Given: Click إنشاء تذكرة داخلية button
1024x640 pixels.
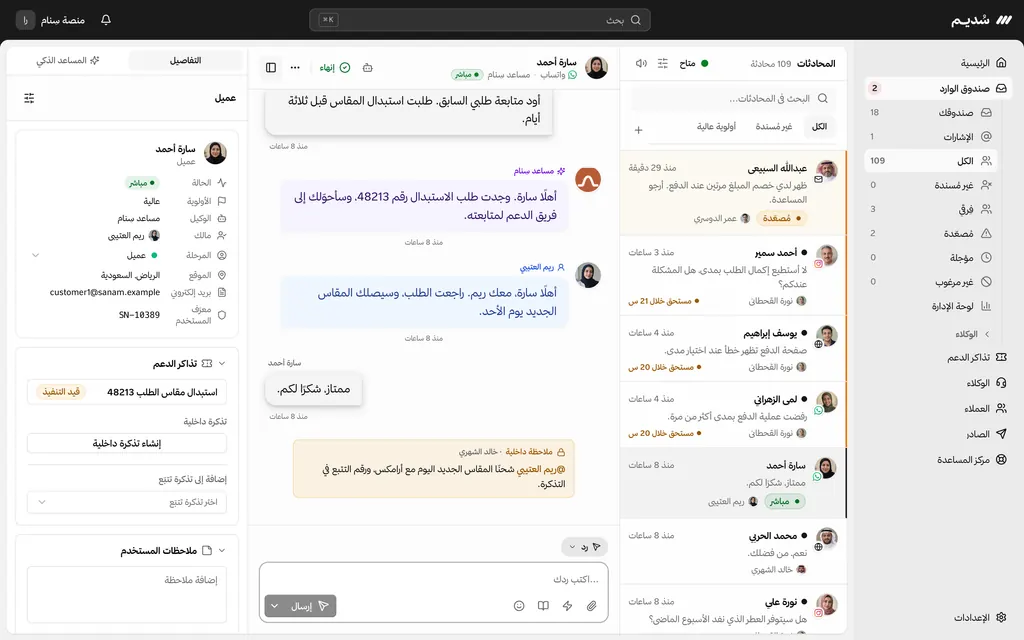Looking at the screenshot, I should pos(127,443).
